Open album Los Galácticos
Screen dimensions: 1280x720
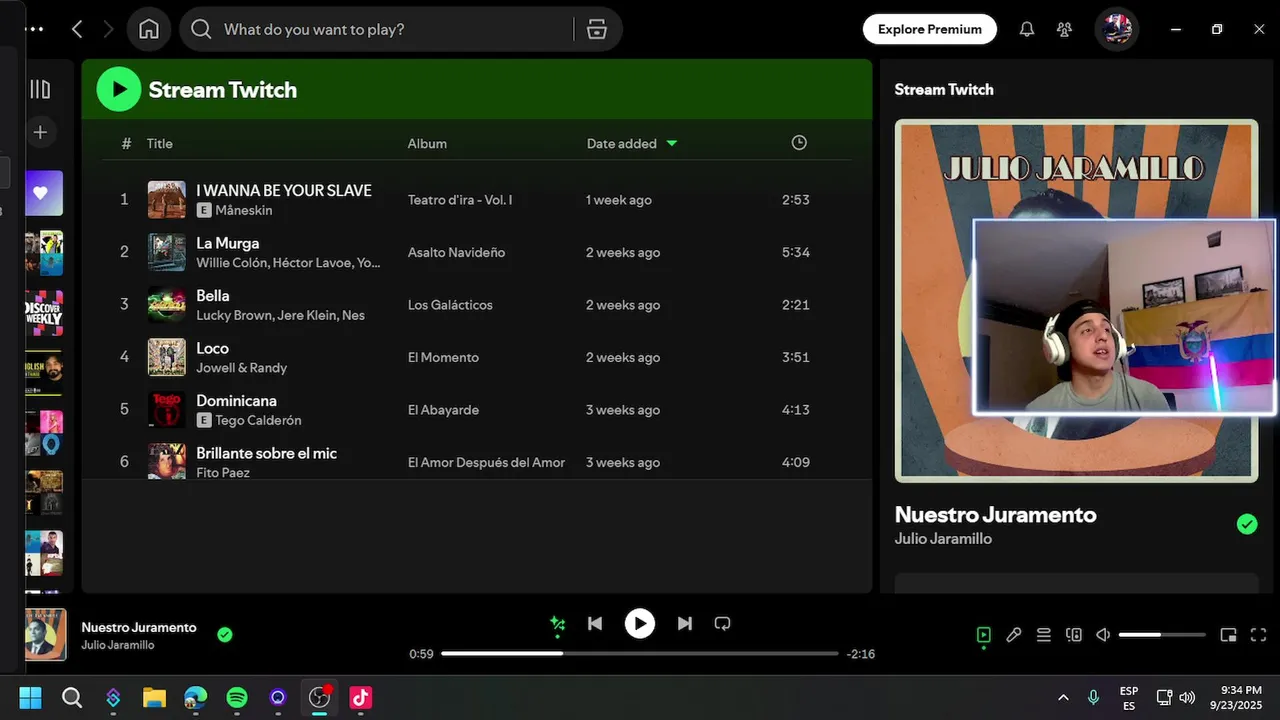tap(450, 305)
